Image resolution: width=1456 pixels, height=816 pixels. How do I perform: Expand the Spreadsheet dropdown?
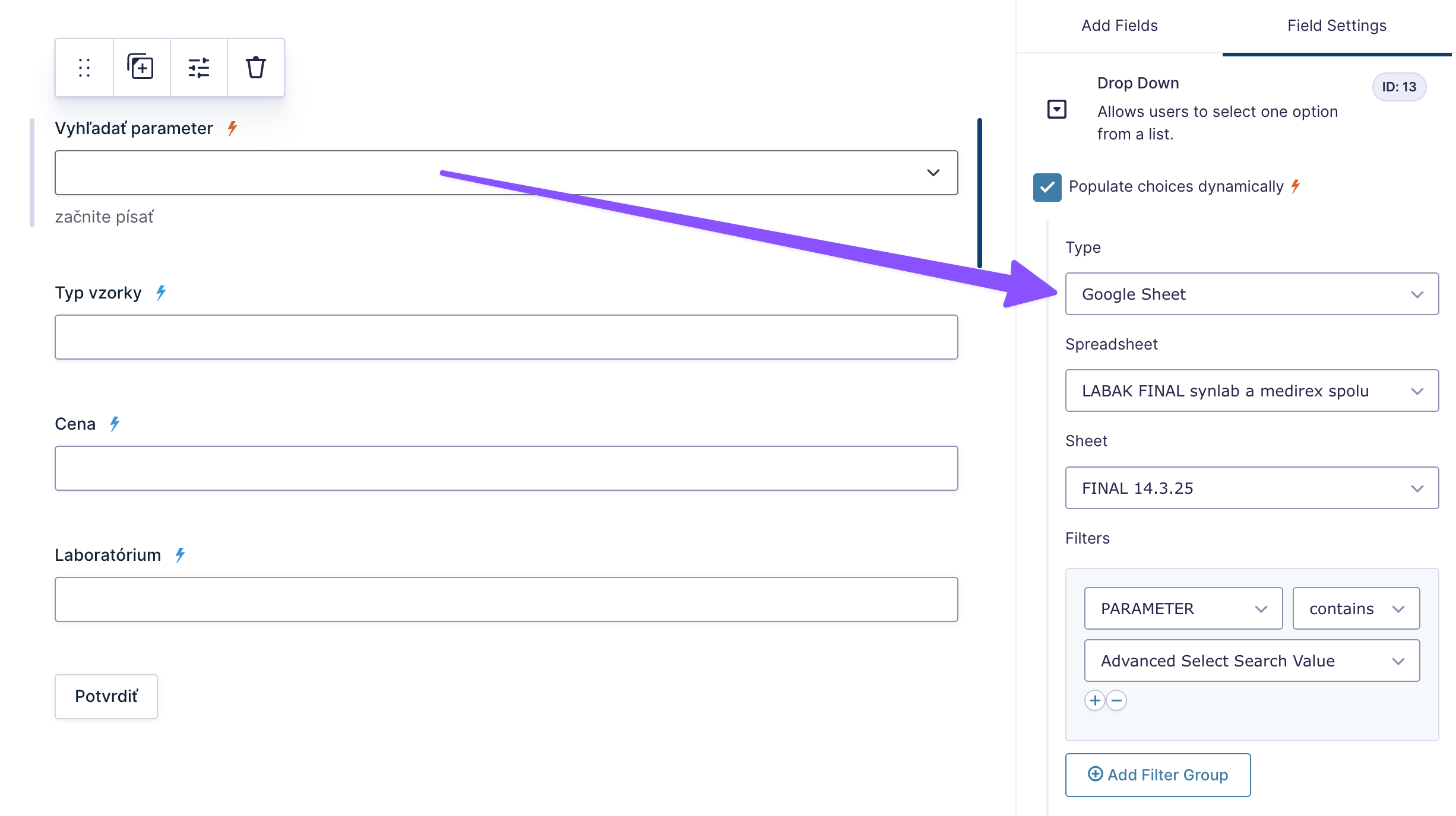tap(1252, 391)
